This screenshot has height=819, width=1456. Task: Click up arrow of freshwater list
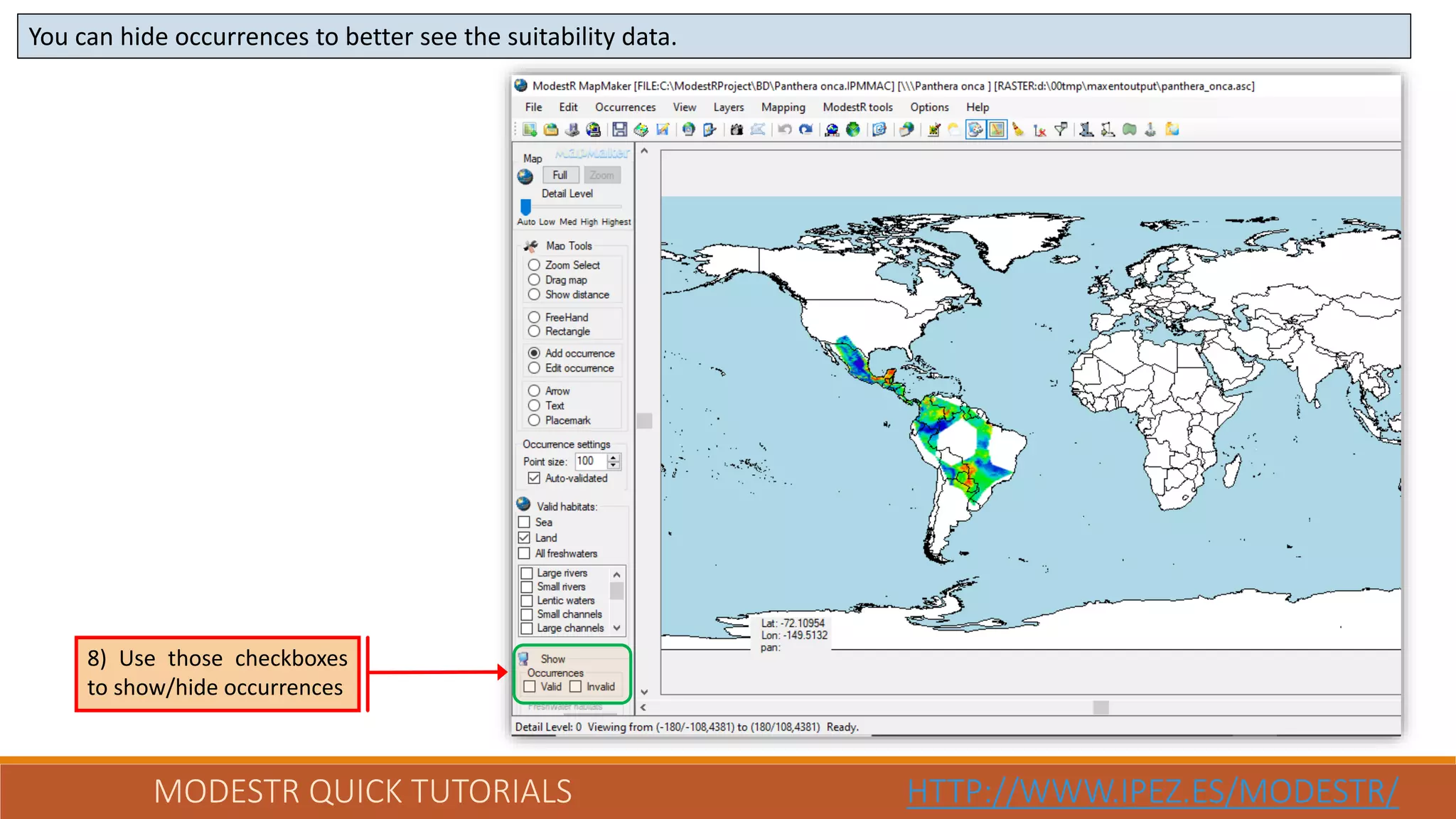[x=616, y=574]
